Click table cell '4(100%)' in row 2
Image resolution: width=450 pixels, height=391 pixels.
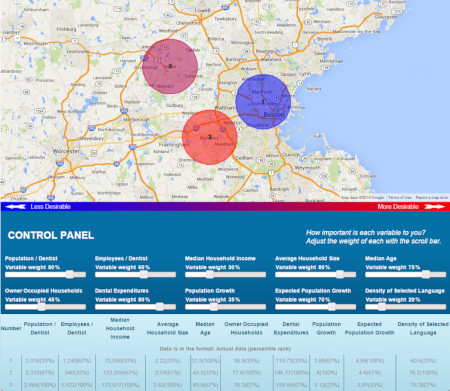326,373
